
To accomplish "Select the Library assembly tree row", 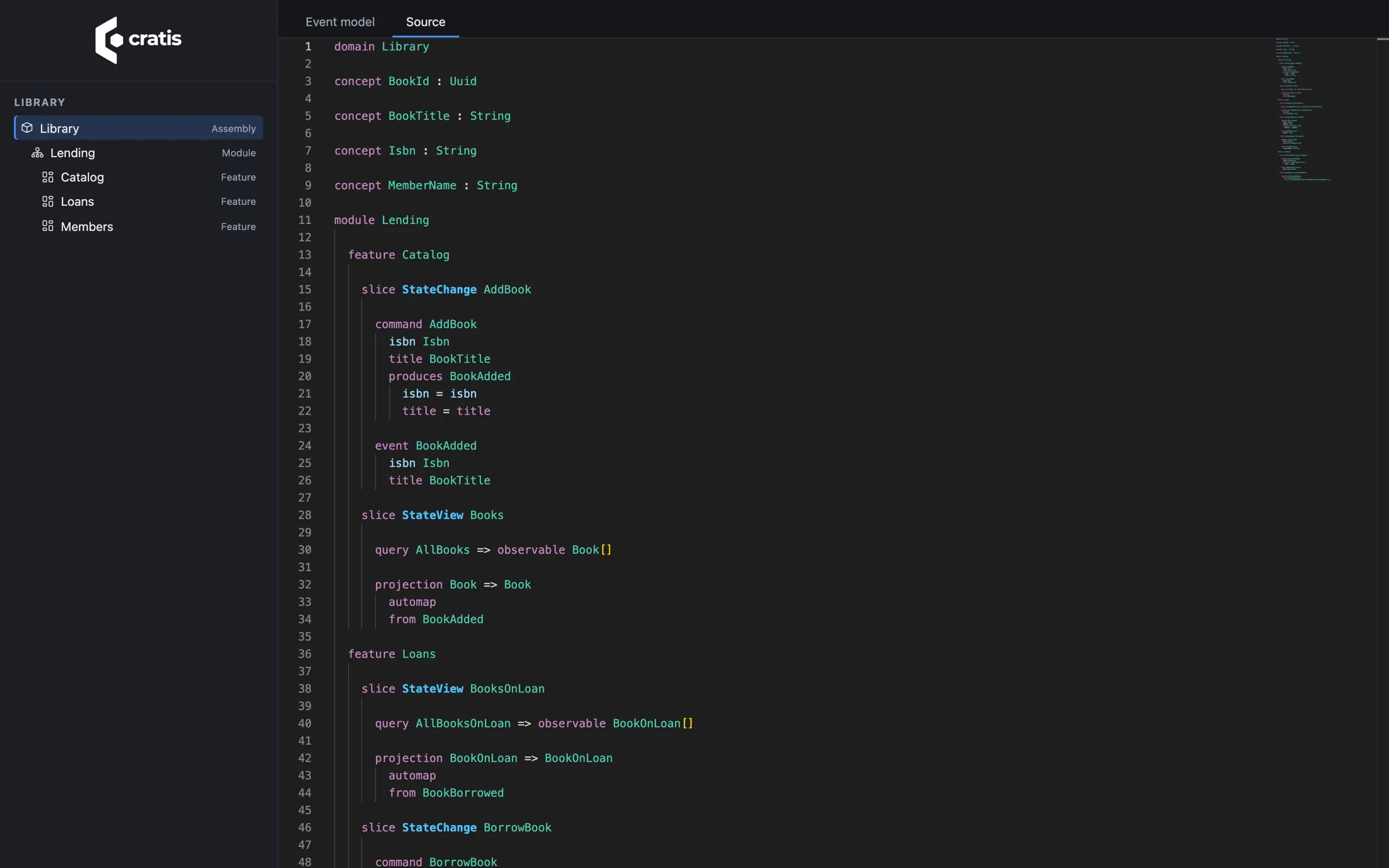I will pyautogui.click(x=139, y=128).
